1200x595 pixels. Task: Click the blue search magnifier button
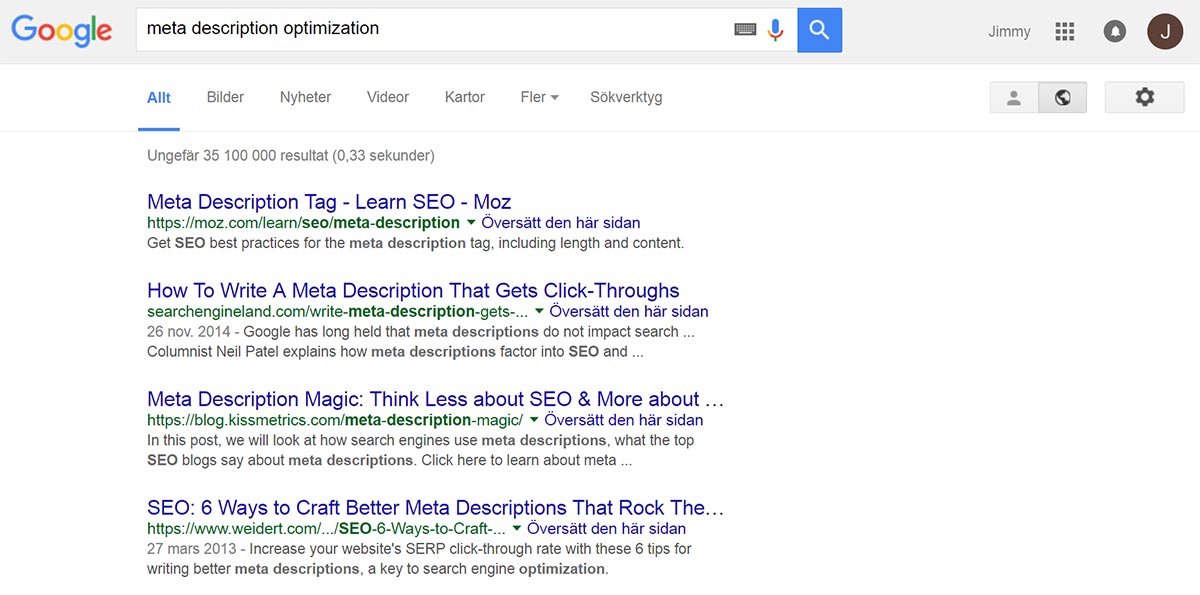click(819, 30)
